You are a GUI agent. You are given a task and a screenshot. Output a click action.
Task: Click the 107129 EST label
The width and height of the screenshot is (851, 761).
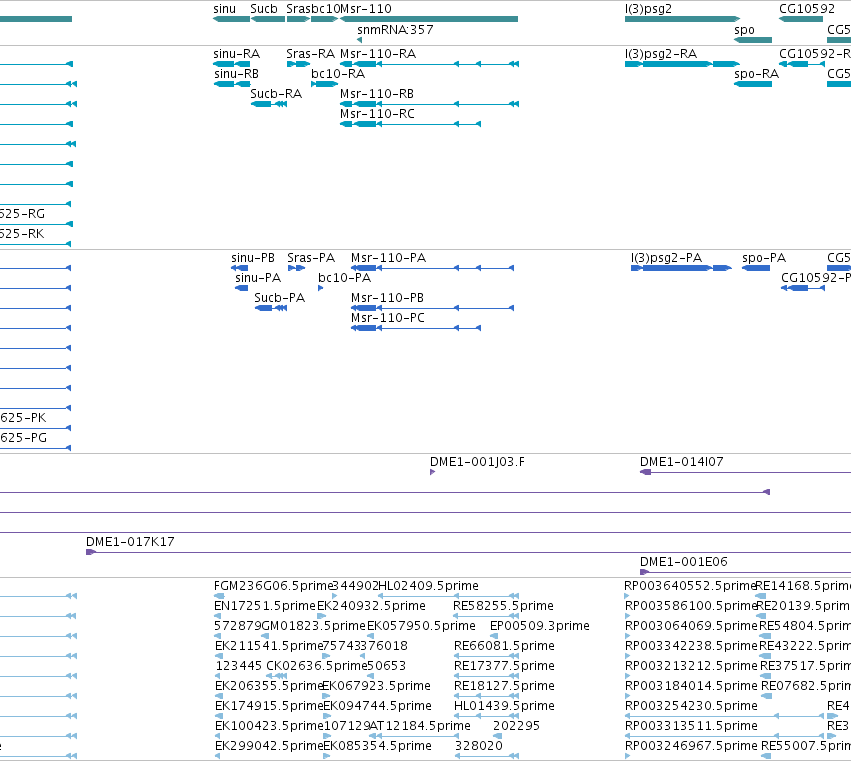347,726
